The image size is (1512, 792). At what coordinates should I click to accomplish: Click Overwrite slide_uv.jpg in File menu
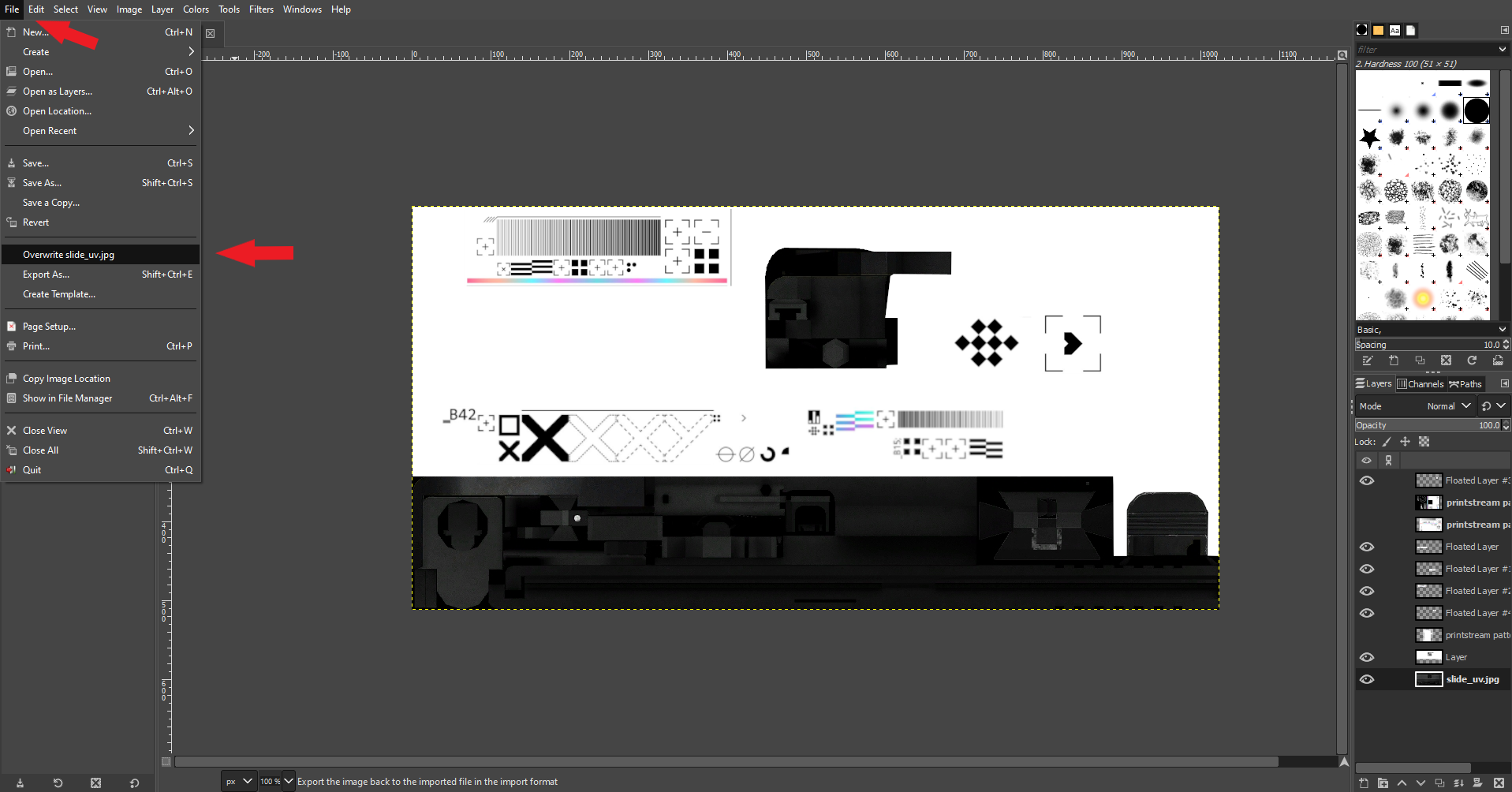[x=69, y=255]
